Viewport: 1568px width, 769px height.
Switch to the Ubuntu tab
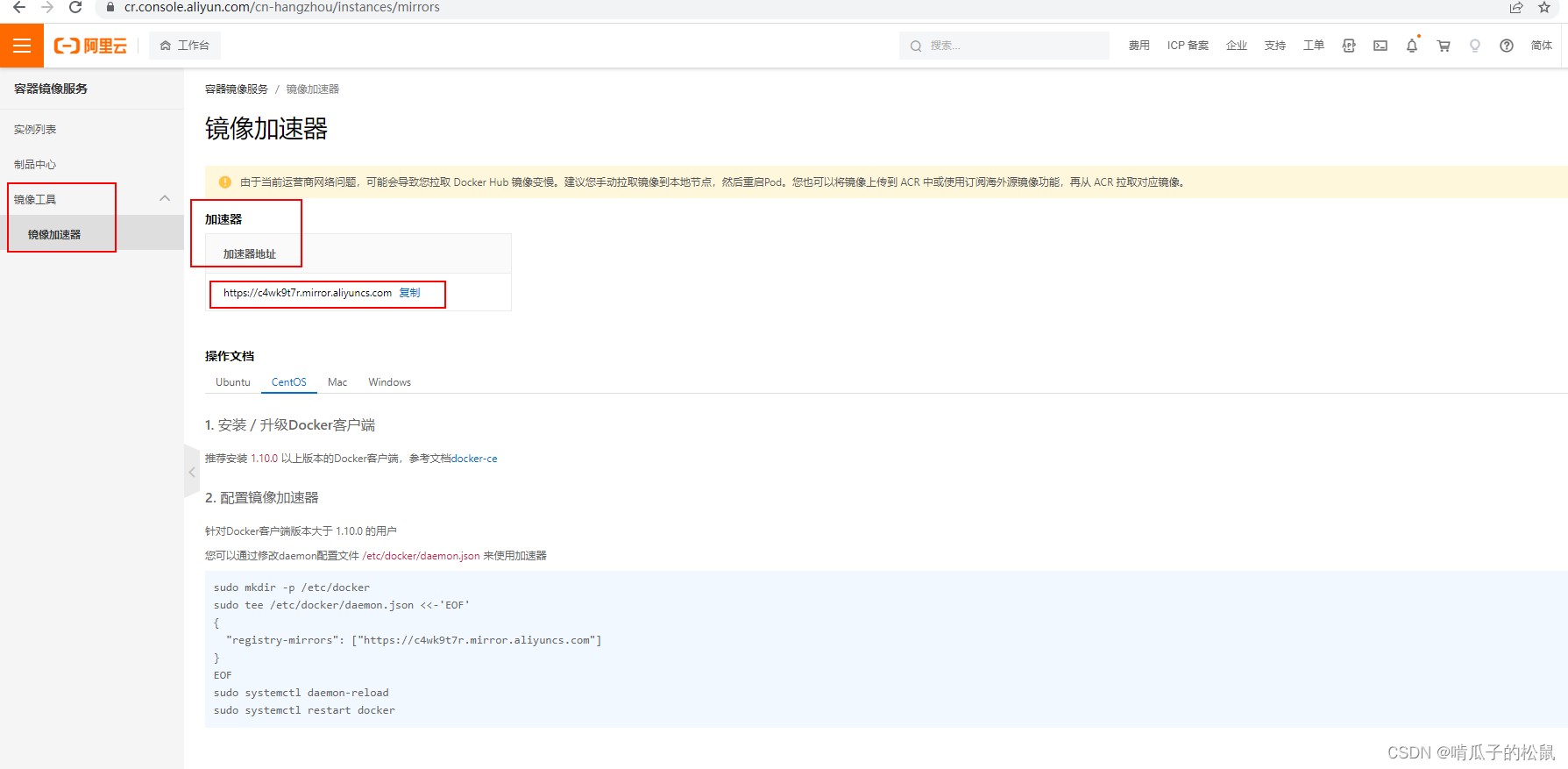pos(233,382)
